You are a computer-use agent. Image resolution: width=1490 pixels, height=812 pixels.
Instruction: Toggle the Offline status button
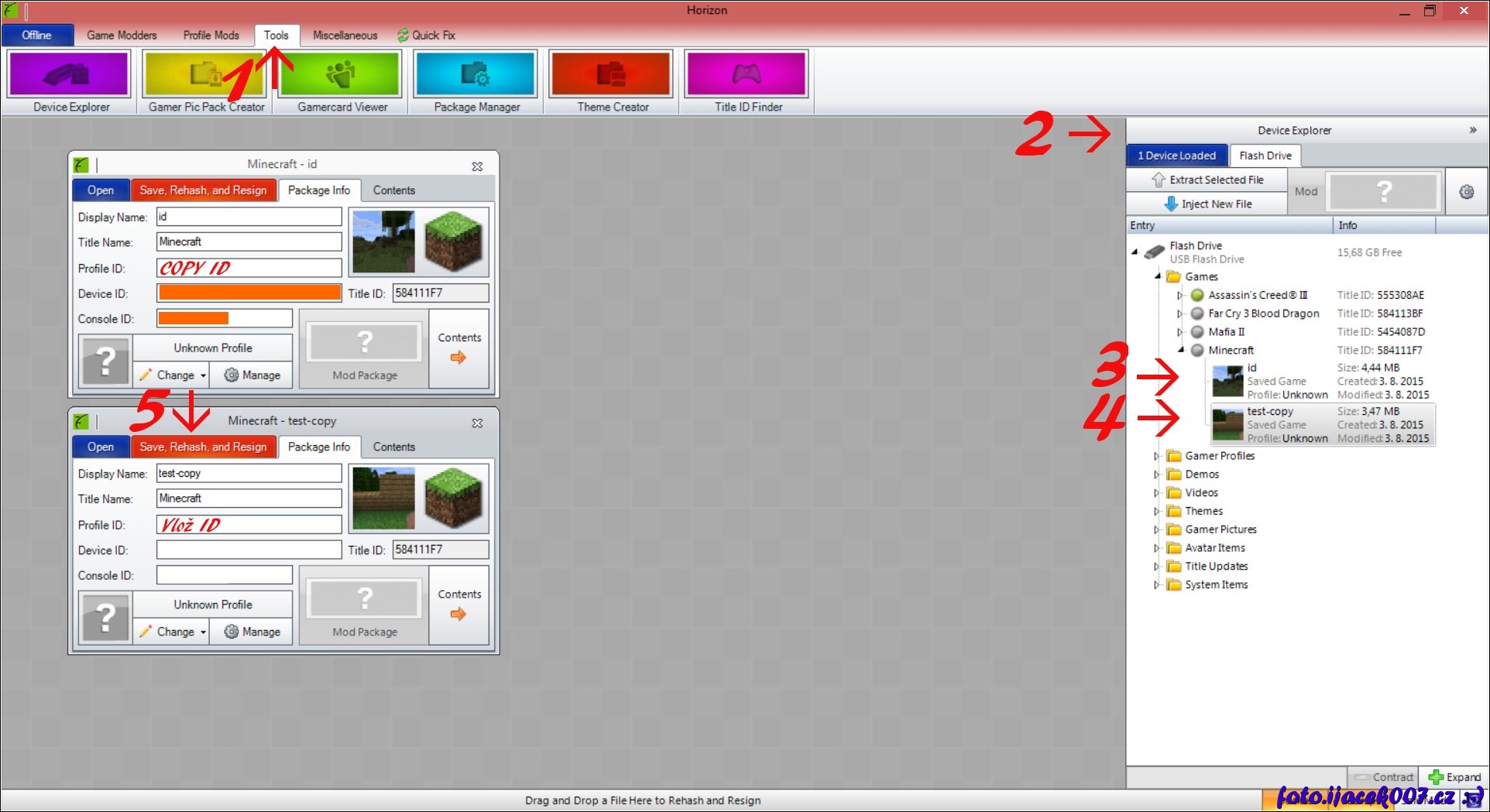click(x=37, y=35)
